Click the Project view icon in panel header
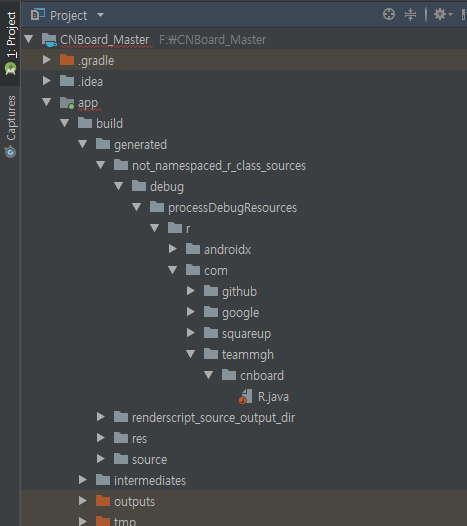The height and width of the screenshot is (526, 467). [38, 15]
